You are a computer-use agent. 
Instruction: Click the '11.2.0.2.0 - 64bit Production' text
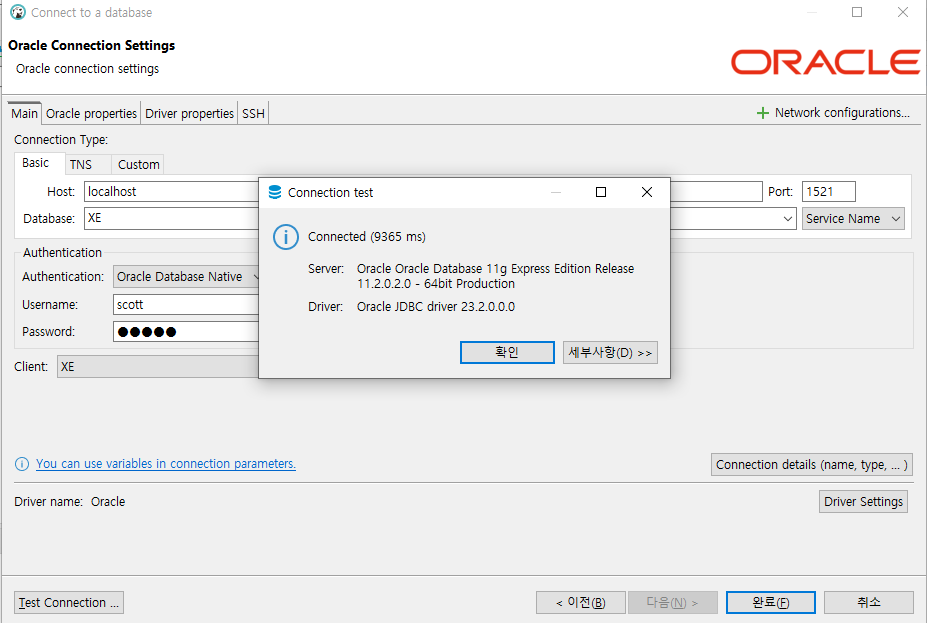[436, 284]
